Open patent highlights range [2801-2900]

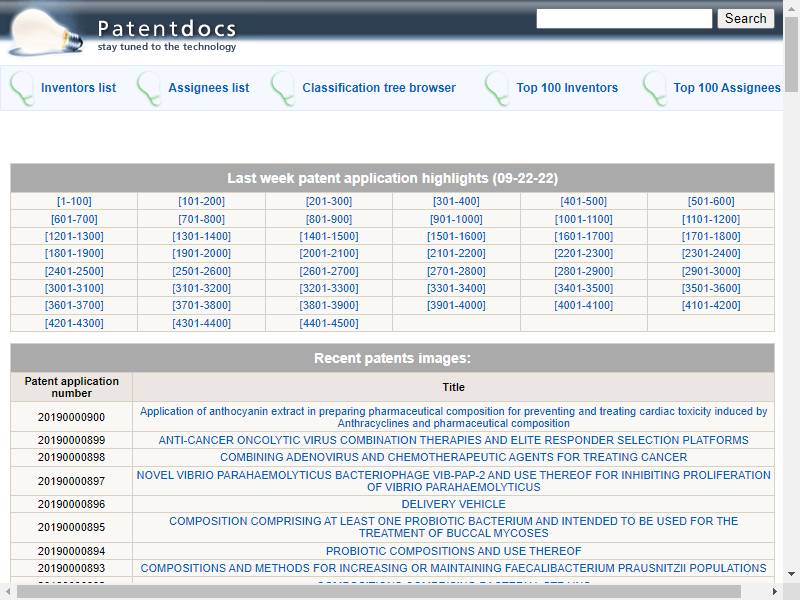[584, 271]
